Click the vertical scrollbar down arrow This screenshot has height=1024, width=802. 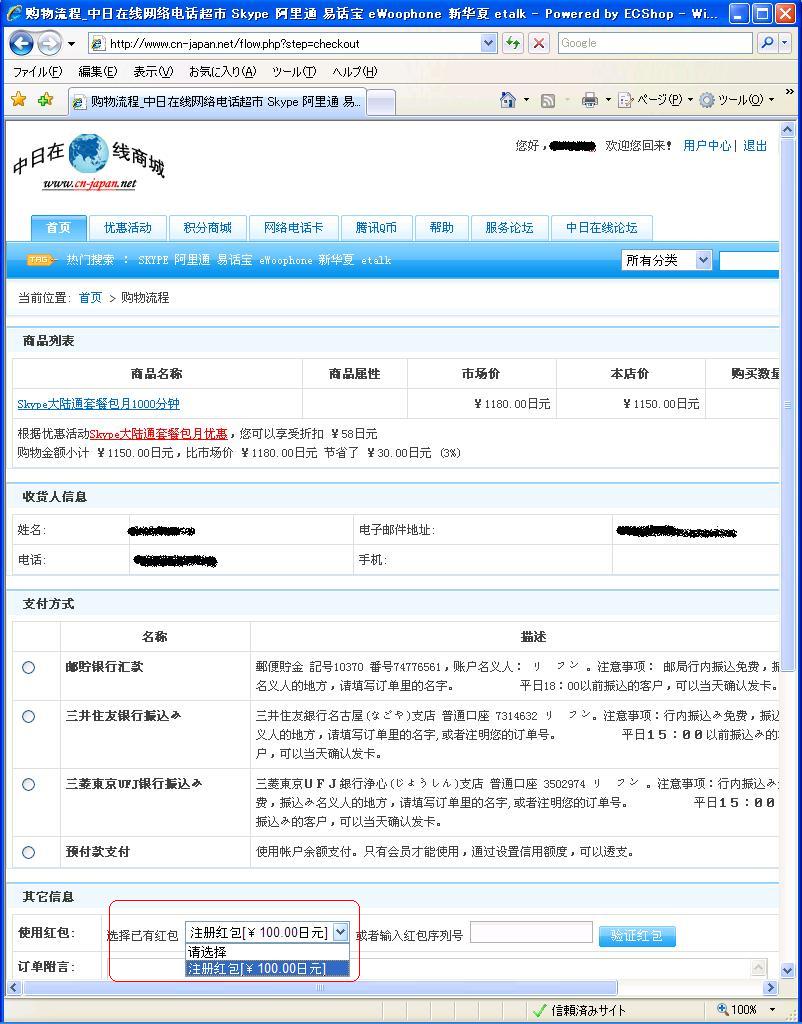[787, 972]
